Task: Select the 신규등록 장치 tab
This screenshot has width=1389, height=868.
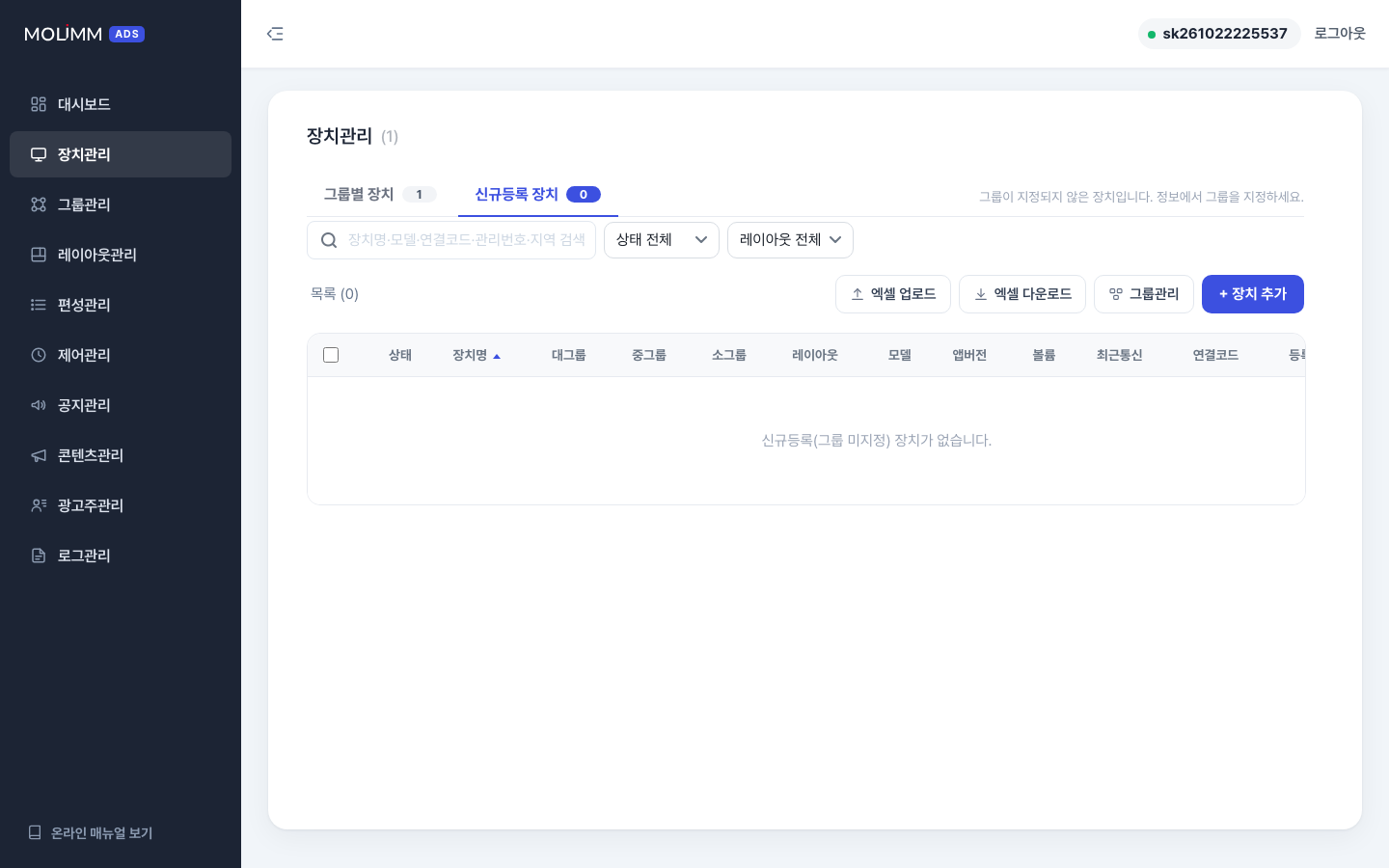Action: coord(538,194)
